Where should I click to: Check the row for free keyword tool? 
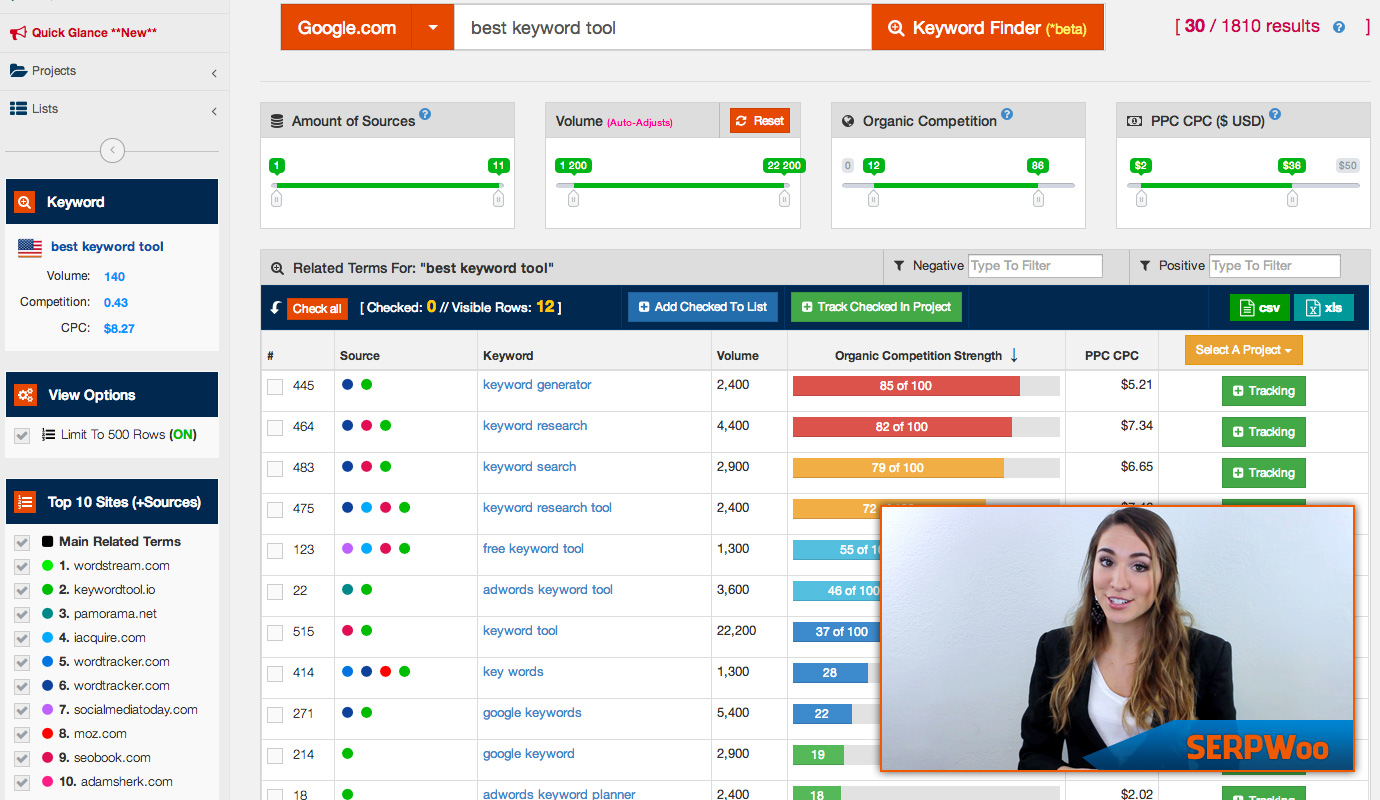tap(275, 551)
